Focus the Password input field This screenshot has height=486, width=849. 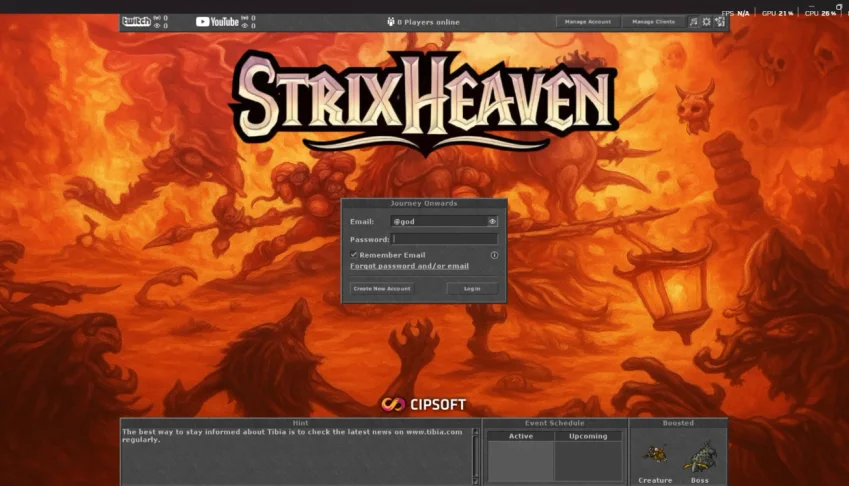click(445, 239)
